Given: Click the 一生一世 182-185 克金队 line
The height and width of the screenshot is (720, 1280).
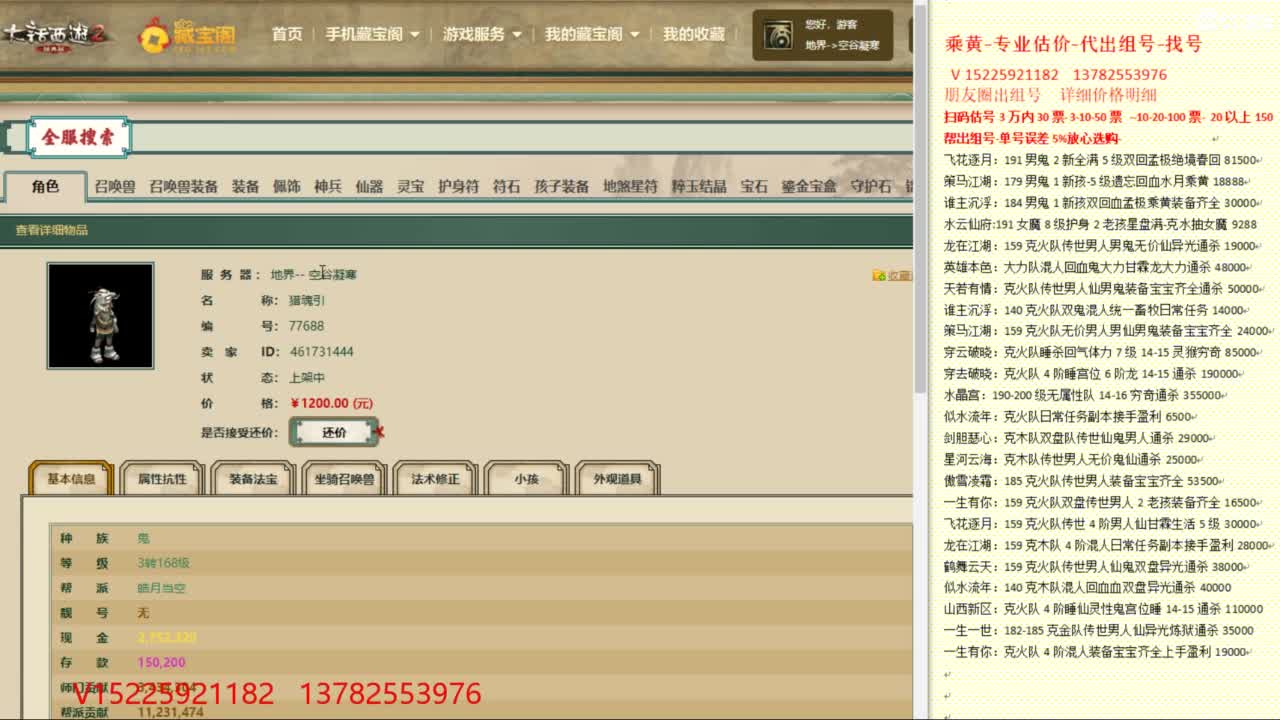Looking at the screenshot, I should tap(1100, 631).
